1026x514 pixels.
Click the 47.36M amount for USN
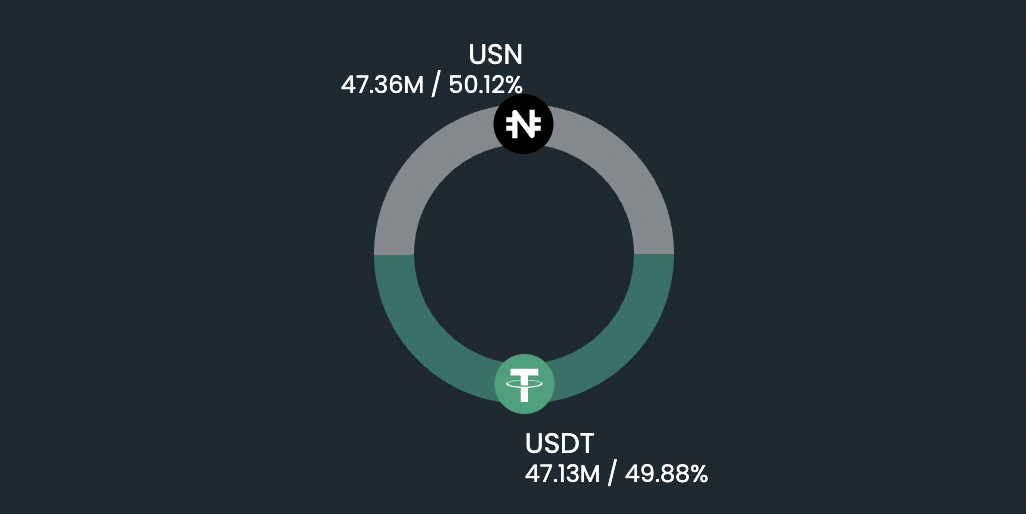382,84
